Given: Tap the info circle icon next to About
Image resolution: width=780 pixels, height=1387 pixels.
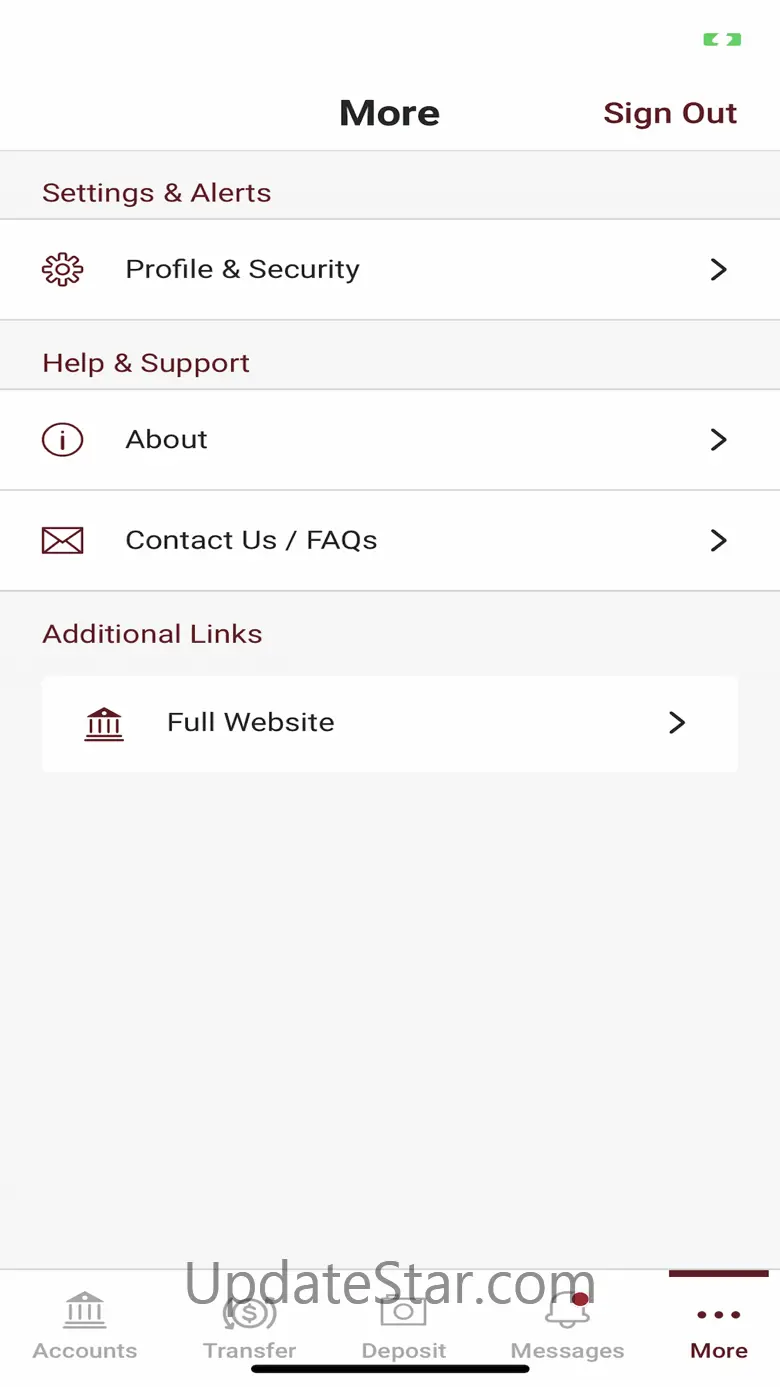Looking at the screenshot, I should pyautogui.click(x=62, y=440).
